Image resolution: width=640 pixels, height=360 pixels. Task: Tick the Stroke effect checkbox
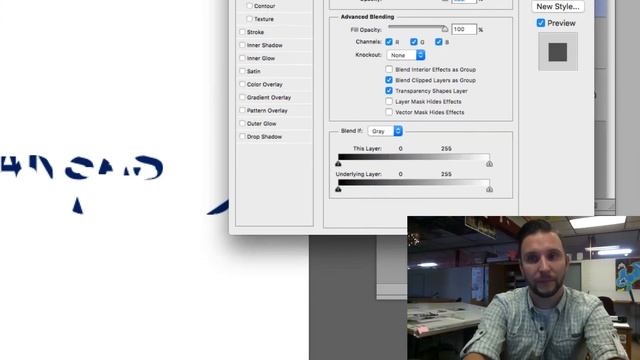(242, 32)
